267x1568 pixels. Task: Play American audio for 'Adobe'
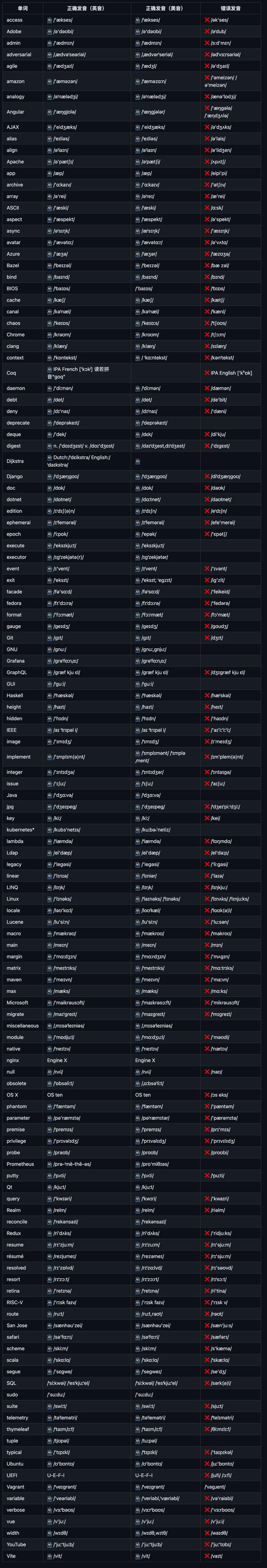(137, 31)
